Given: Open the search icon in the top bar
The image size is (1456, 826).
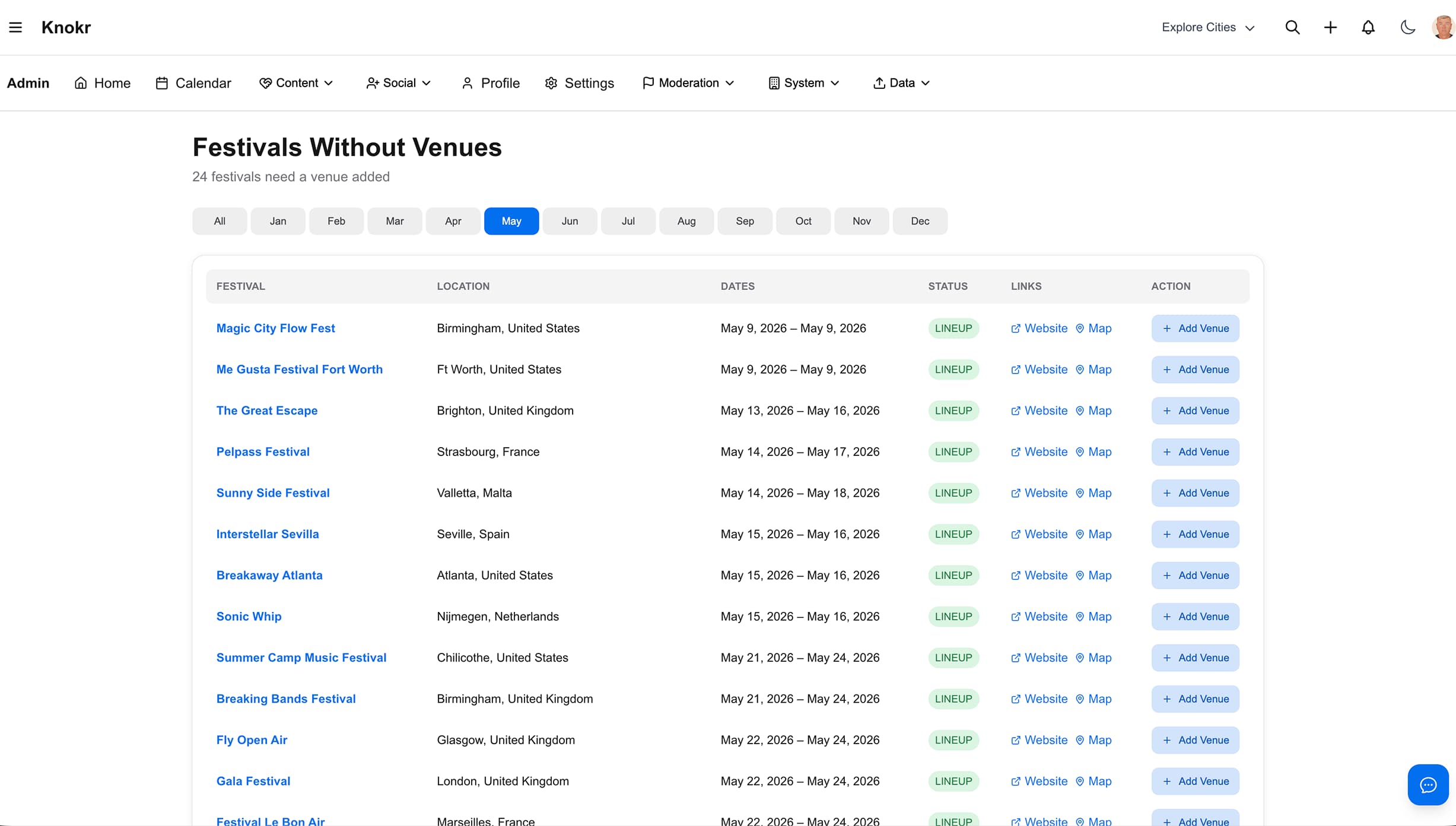Looking at the screenshot, I should 1293,27.
